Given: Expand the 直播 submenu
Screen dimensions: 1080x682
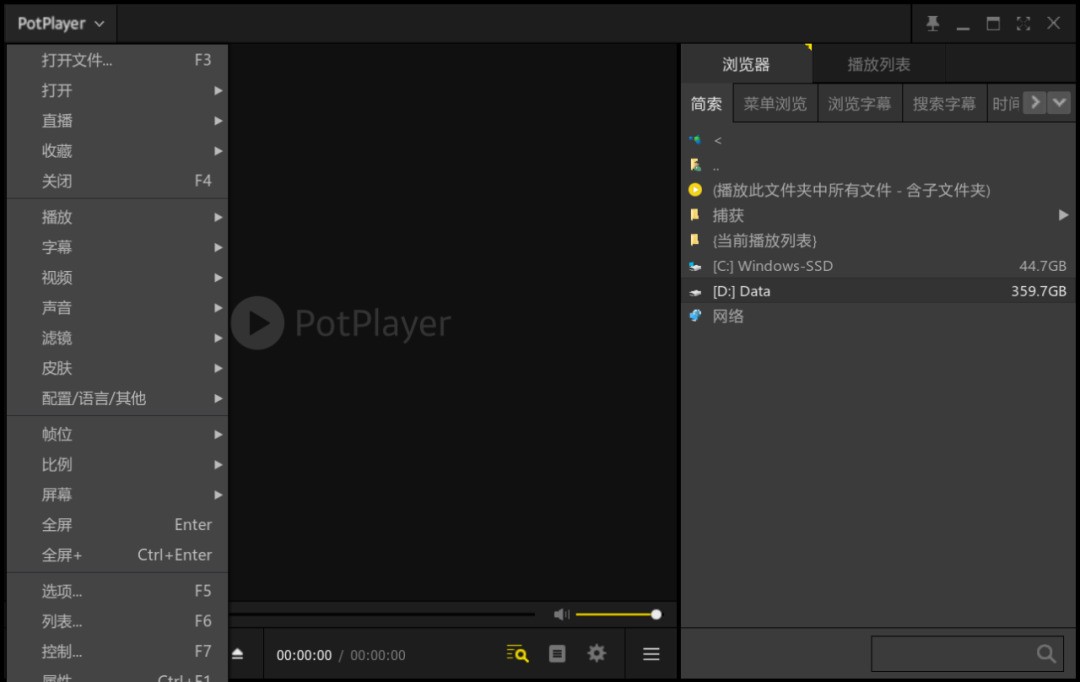Looking at the screenshot, I should 118,121.
